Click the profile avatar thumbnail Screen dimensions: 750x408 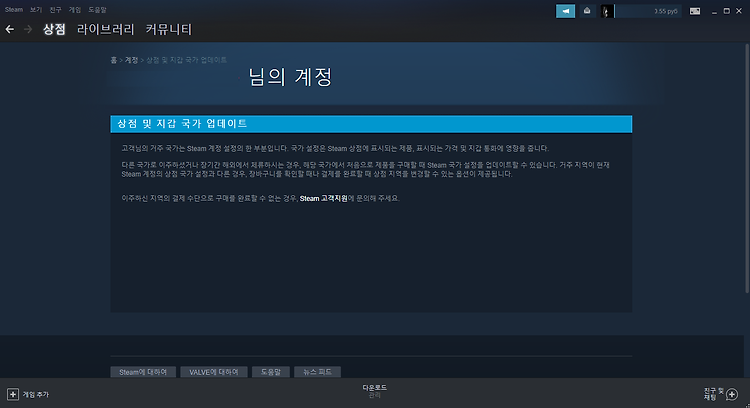tap(607, 11)
